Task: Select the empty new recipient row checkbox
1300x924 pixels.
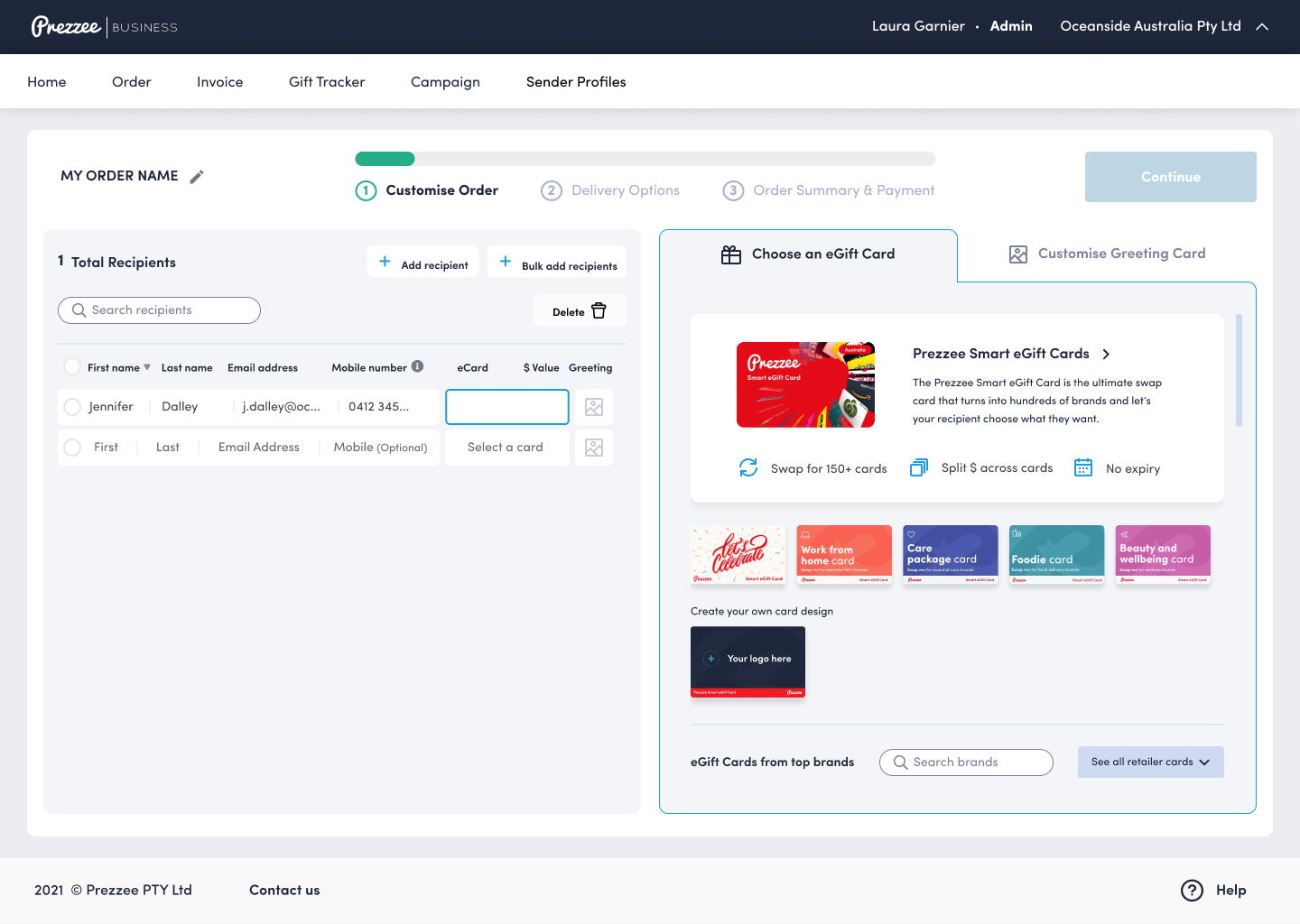Action: coord(73,448)
